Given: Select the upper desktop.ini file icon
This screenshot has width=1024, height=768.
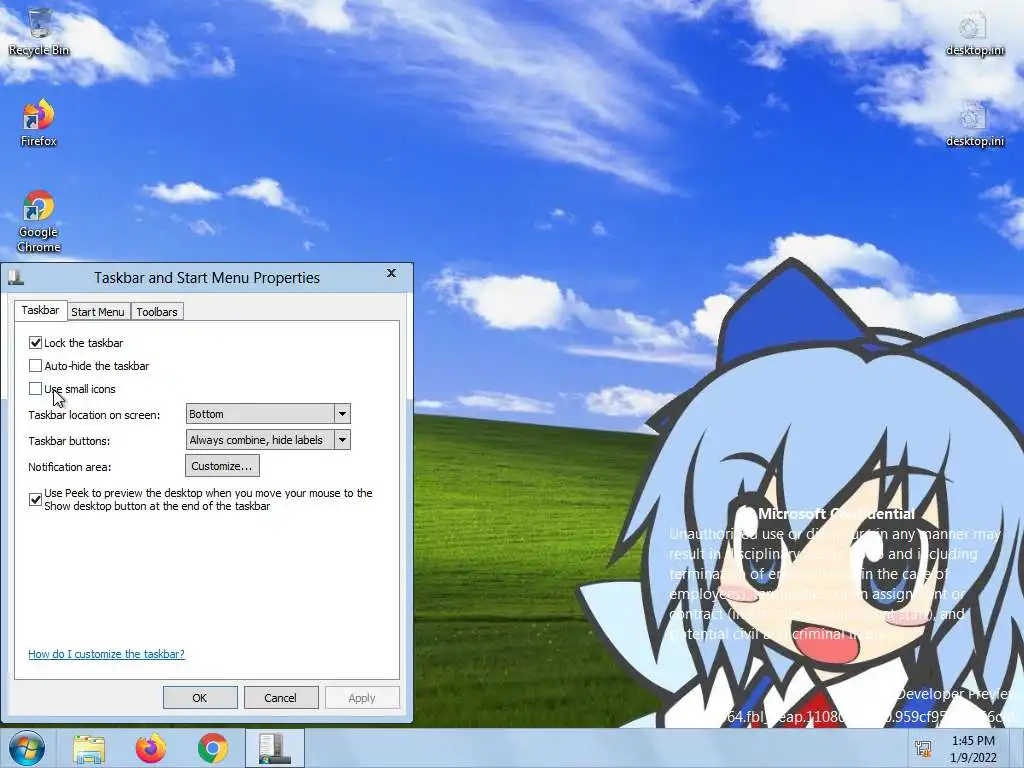Looking at the screenshot, I should coord(974,34).
